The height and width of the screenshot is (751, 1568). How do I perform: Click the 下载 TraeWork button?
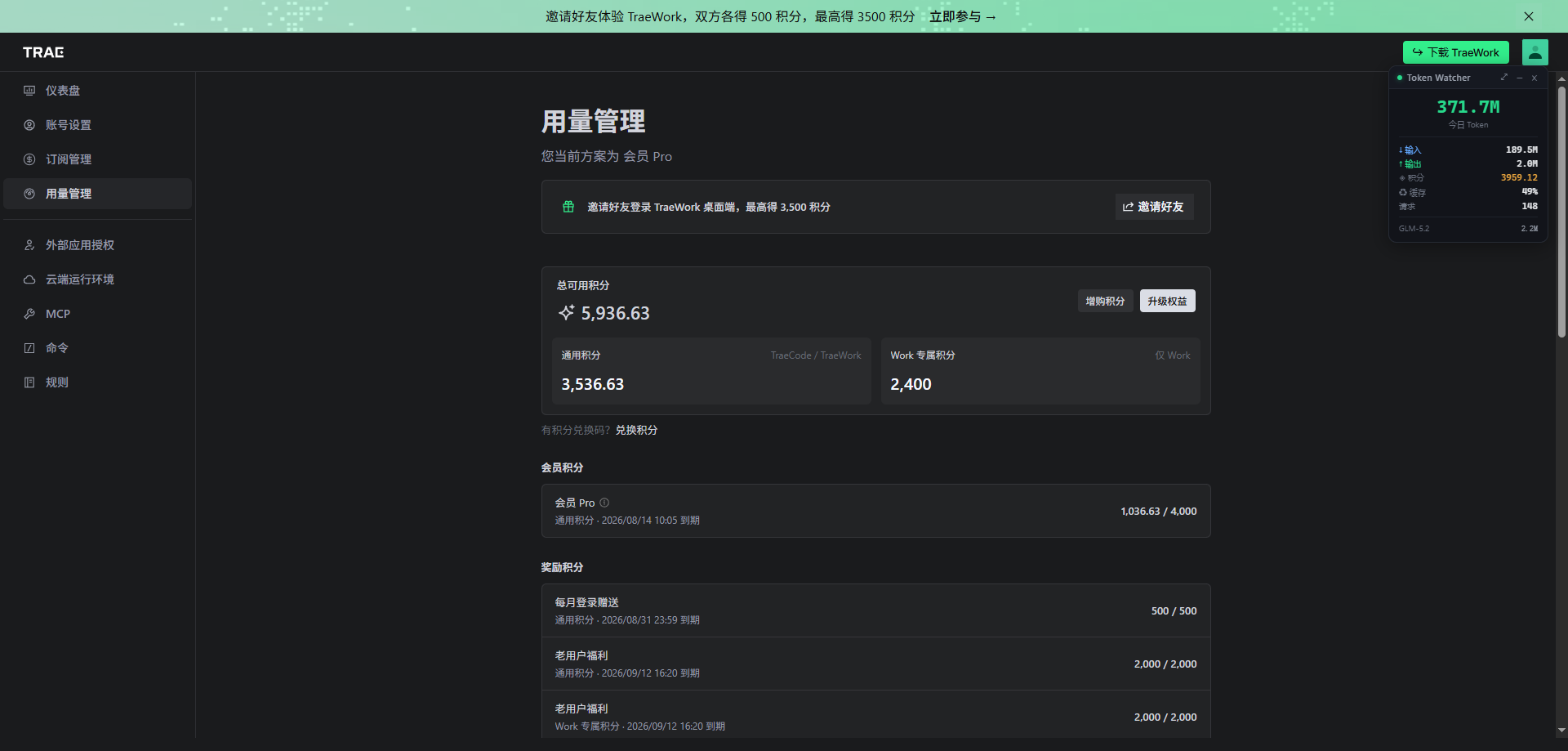(x=1455, y=52)
